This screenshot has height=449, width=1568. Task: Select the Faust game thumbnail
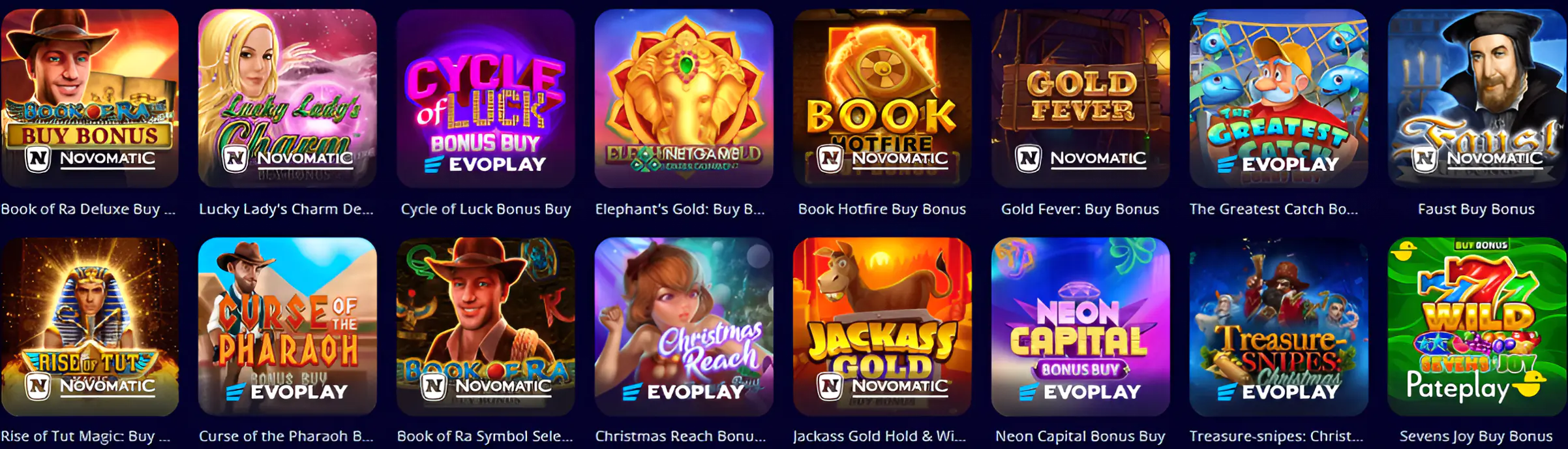(x=1477, y=99)
